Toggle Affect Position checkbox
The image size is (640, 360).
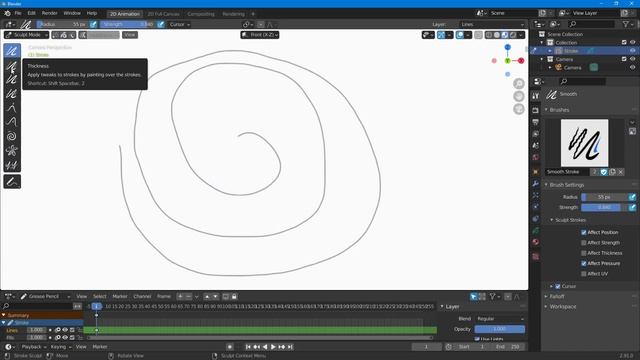pos(584,232)
